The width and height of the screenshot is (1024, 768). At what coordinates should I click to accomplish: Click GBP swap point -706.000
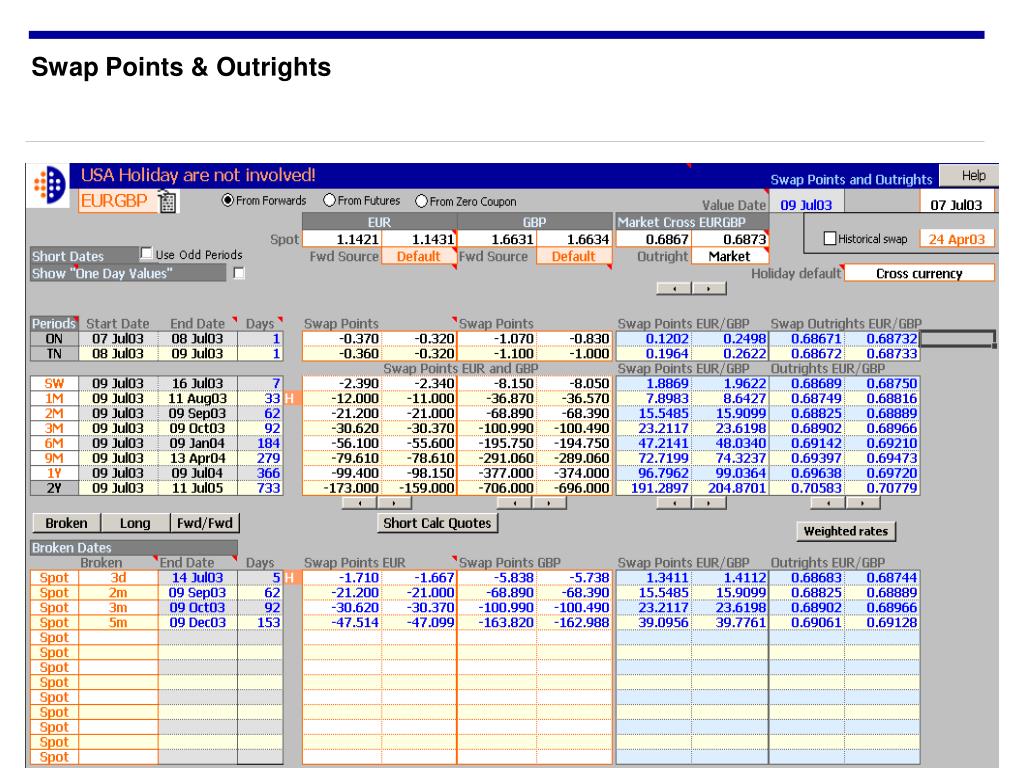pos(497,488)
